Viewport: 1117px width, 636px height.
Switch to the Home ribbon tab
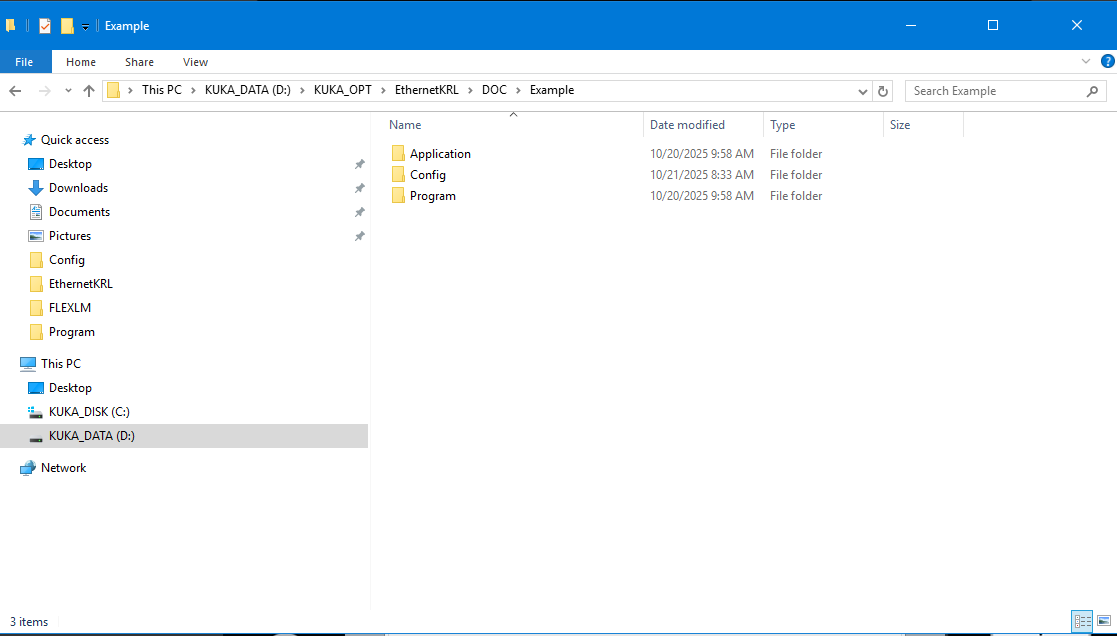tap(81, 62)
